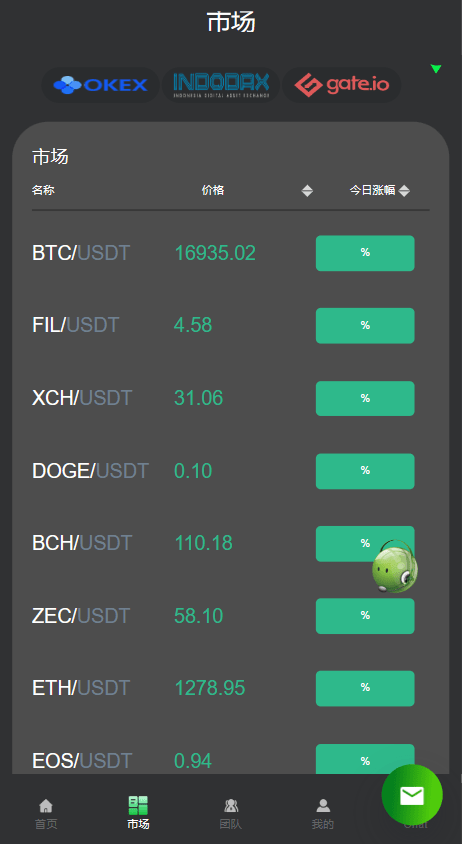
Task: Open the XCH/USDT trading pair
Action: [230, 398]
